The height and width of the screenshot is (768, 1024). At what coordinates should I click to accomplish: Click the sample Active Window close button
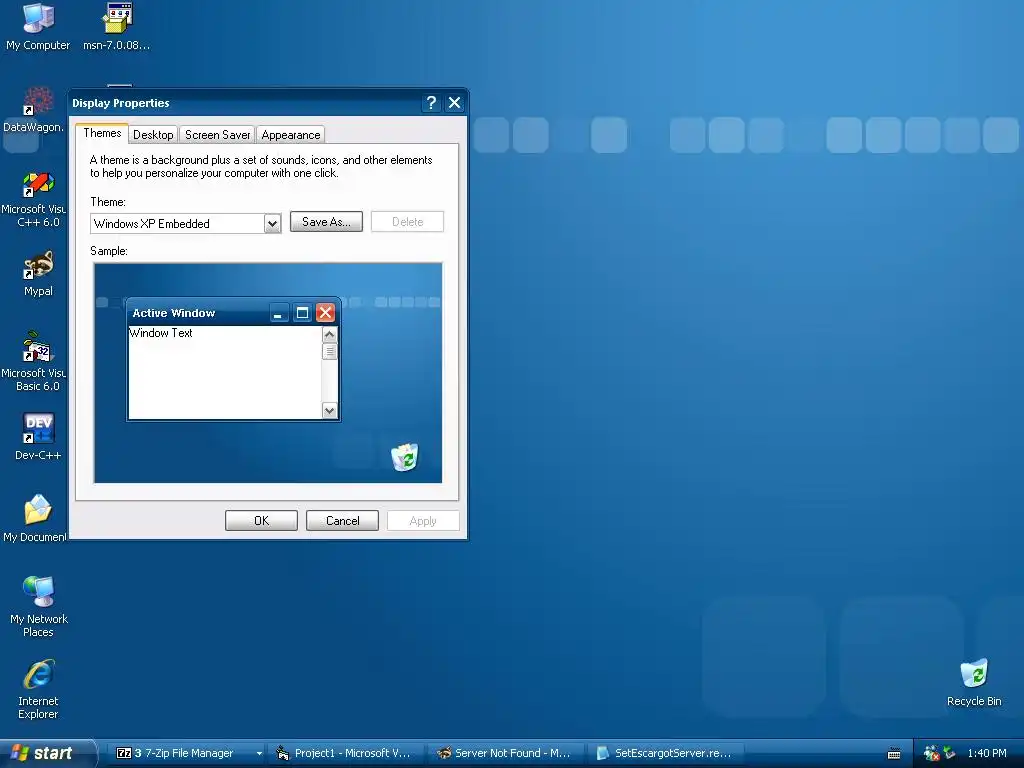pyautogui.click(x=325, y=313)
